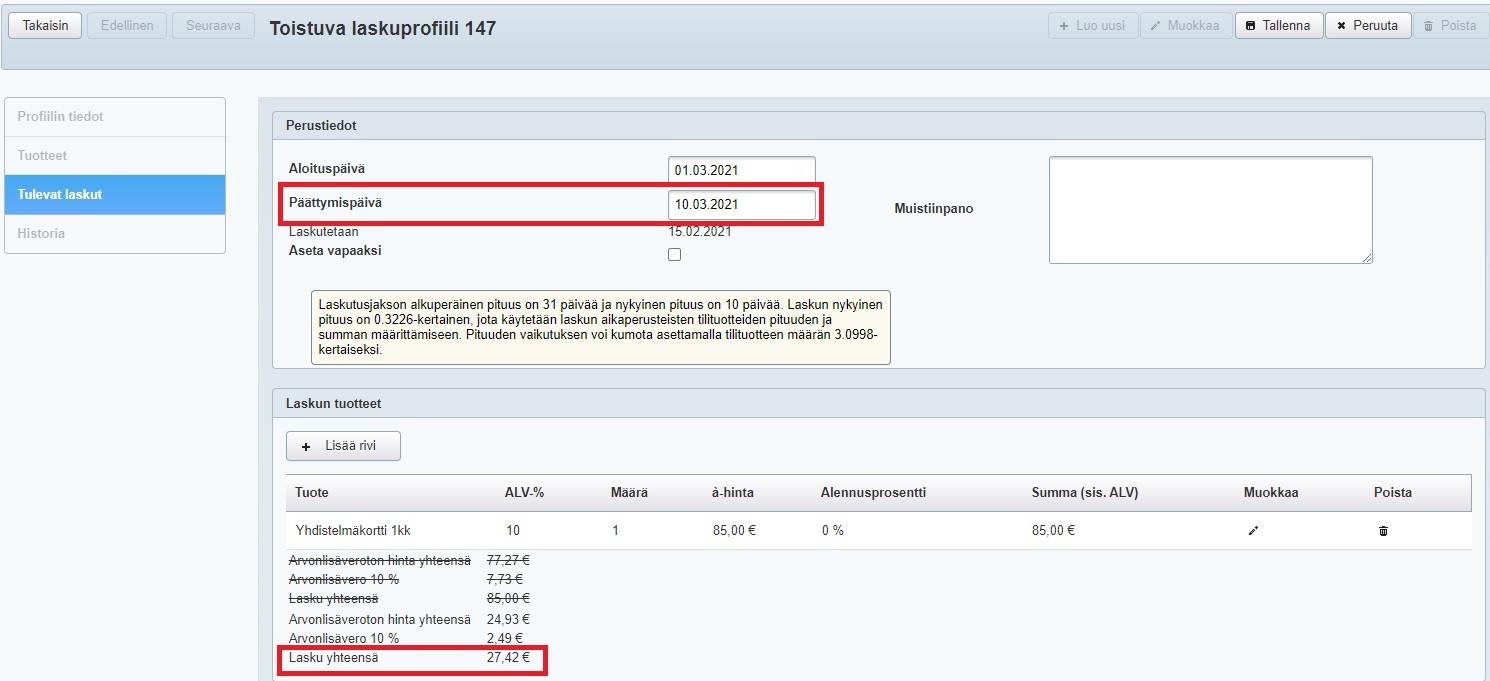The width and height of the screenshot is (1490, 681).
Task: Click the Seuraava next button
Action: click(213, 26)
